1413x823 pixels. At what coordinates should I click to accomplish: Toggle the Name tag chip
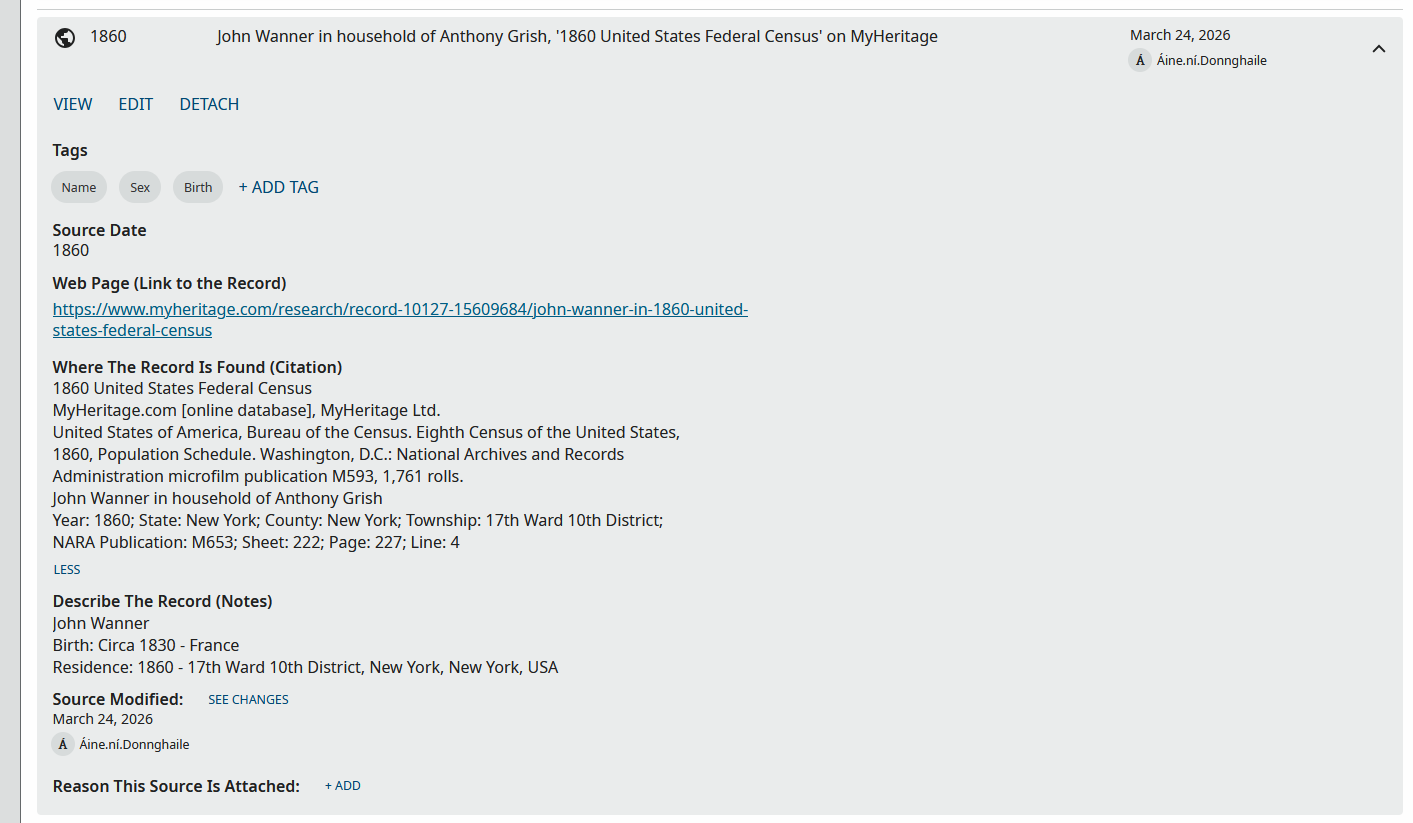(79, 187)
